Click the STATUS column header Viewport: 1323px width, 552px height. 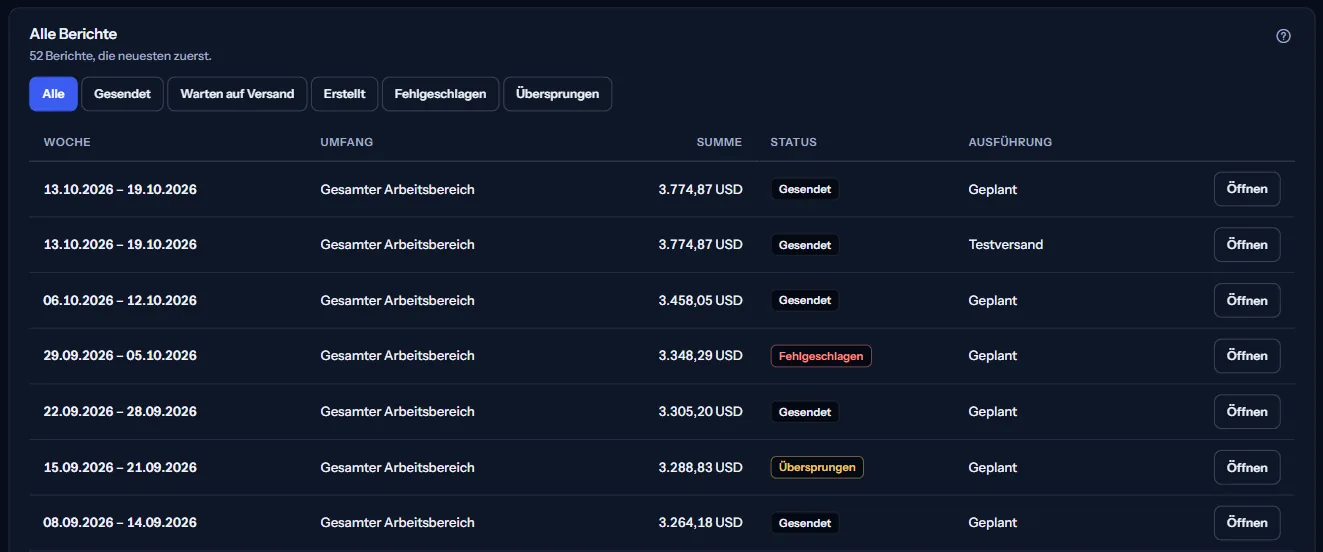[793, 142]
